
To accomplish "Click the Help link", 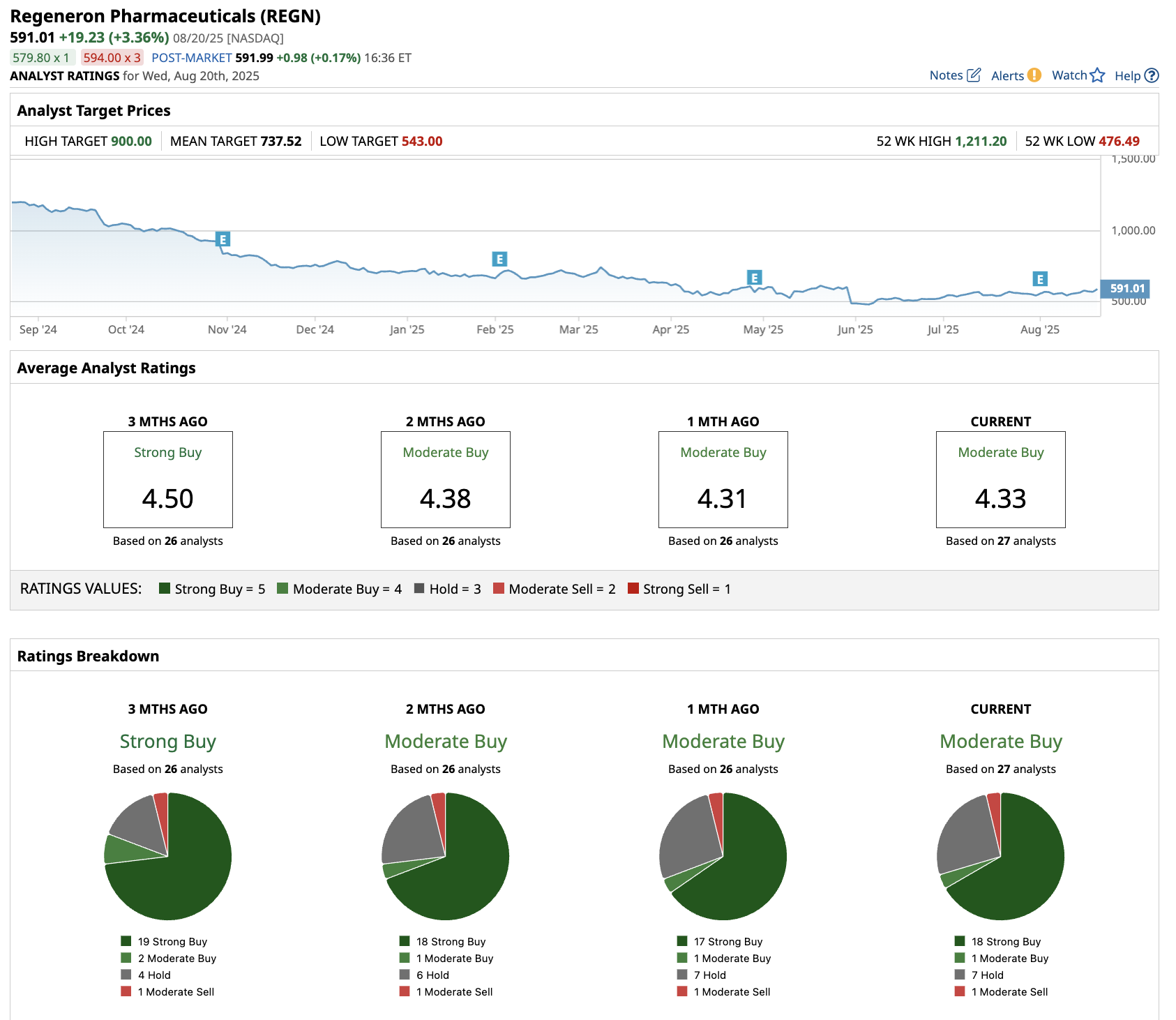I will tap(1127, 75).
